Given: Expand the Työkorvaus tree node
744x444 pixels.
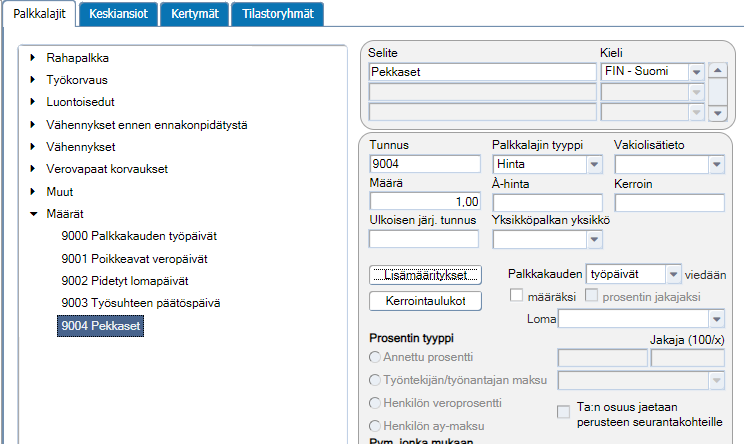Looking at the screenshot, I should (x=33, y=79).
